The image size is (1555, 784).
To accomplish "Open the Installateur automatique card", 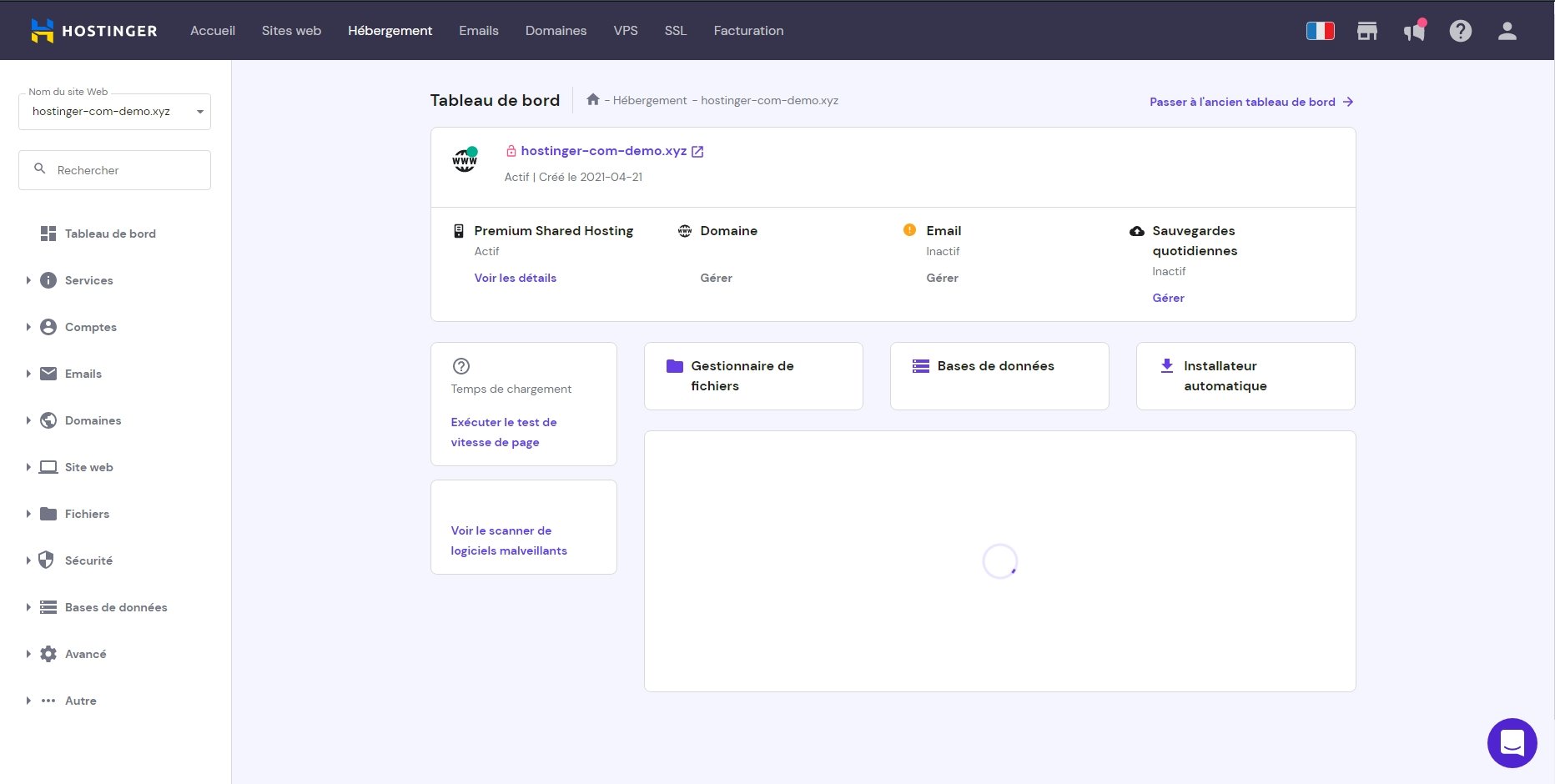I will point(1246,376).
